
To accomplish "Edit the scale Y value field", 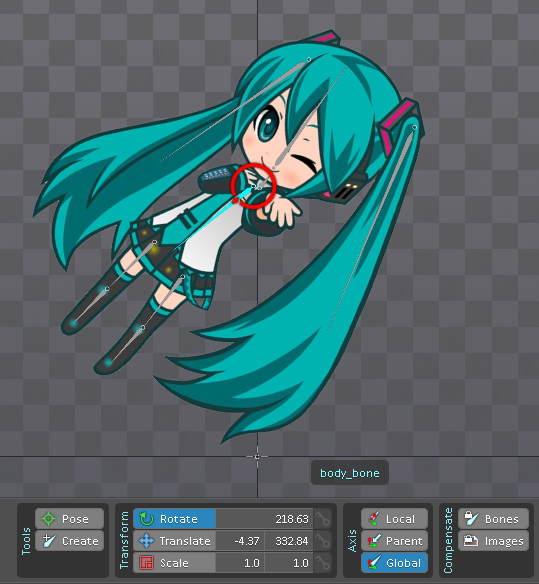I will 289,563.
